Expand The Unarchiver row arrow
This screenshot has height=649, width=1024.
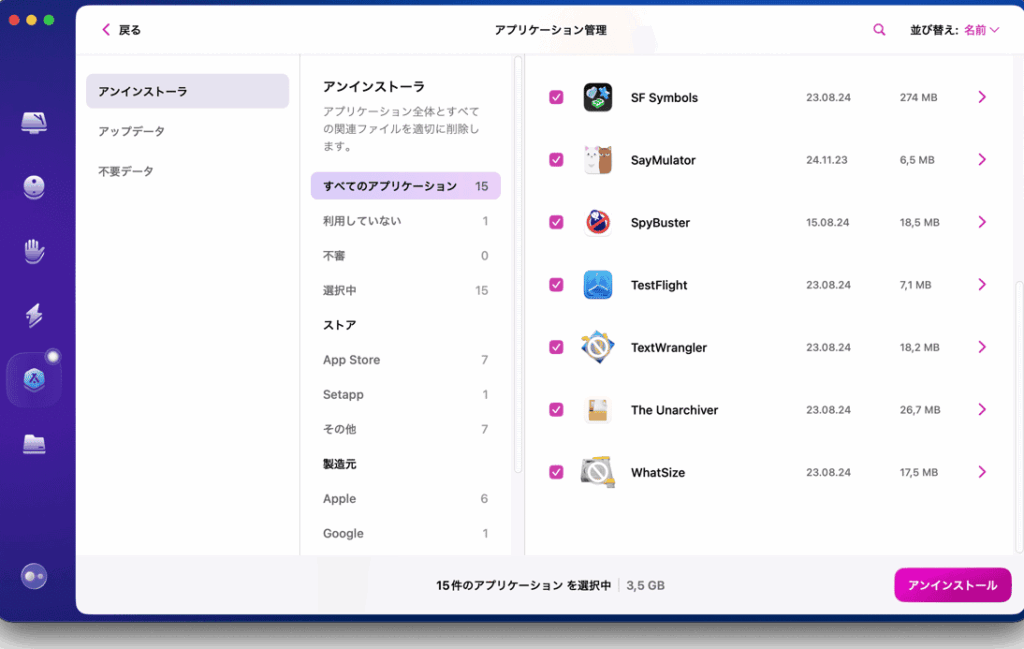coord(982,410)
